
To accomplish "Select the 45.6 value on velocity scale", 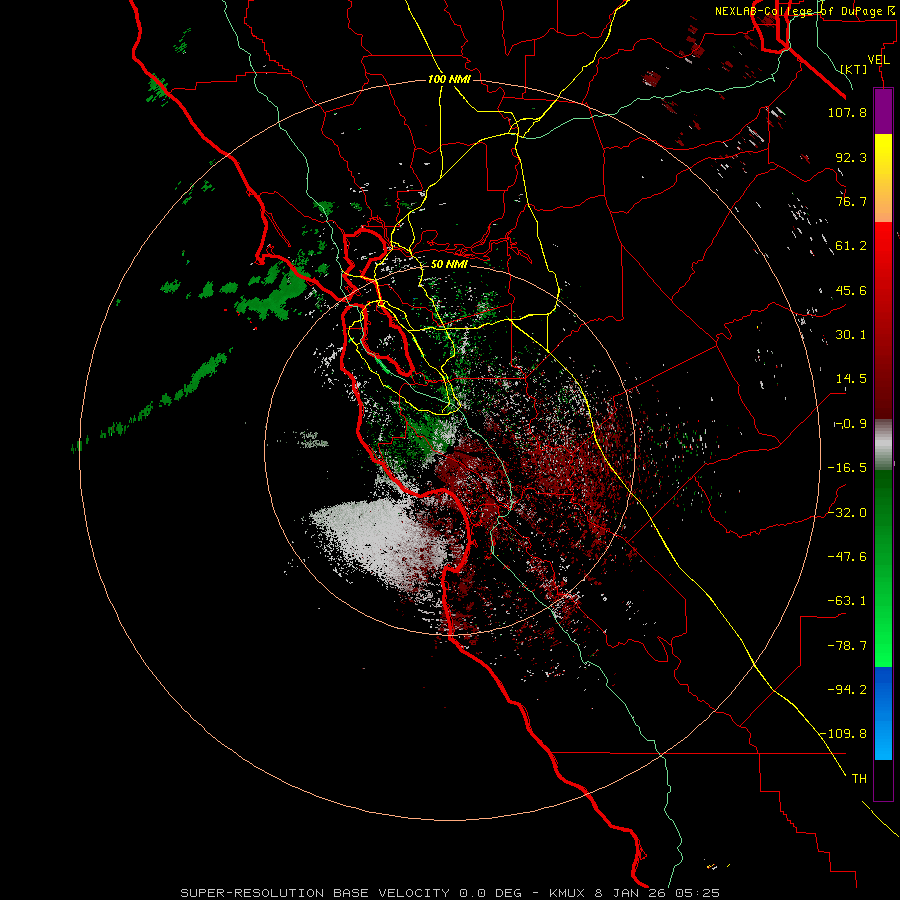I will pos(851,290).
